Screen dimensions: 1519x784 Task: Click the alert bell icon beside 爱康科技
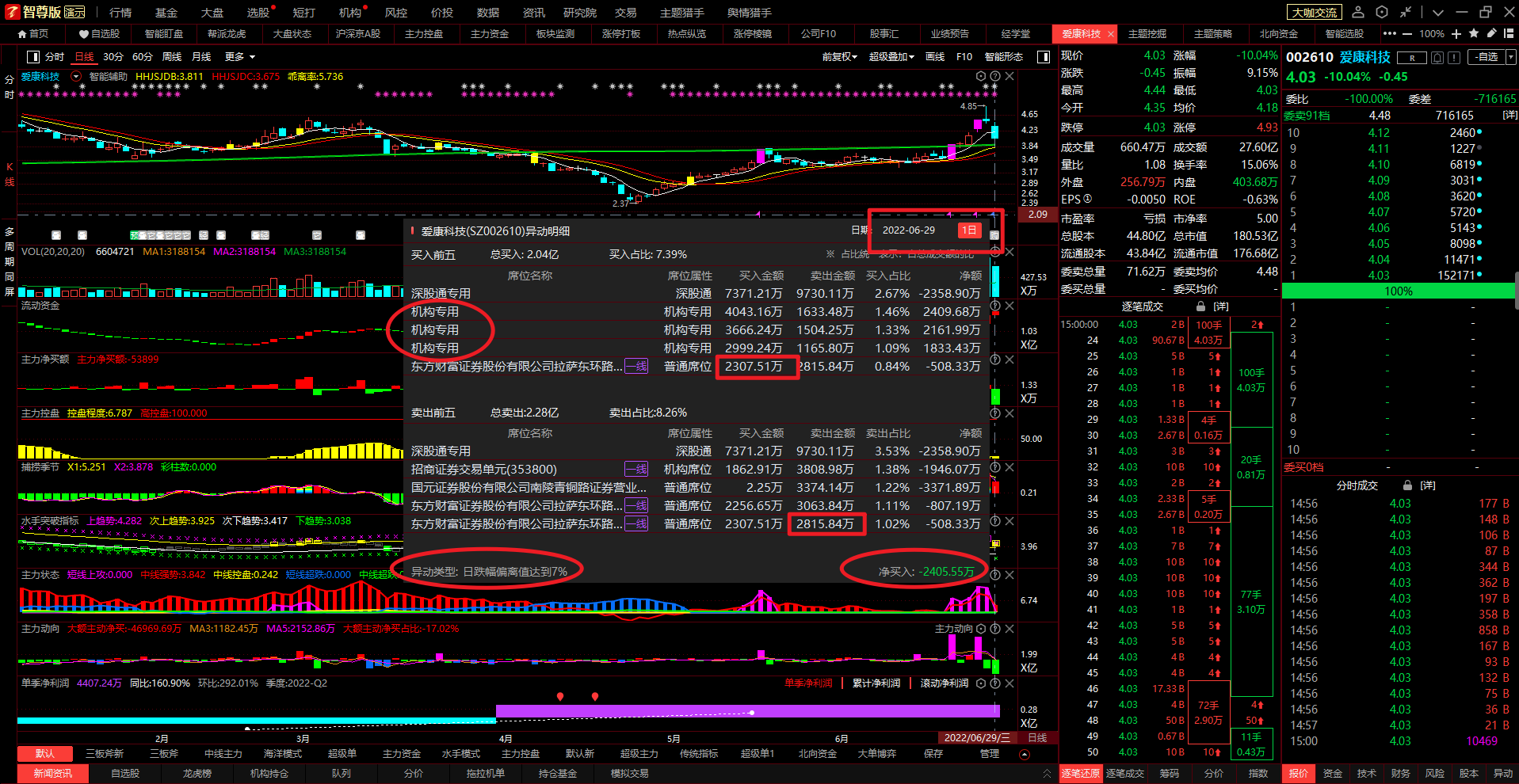pyautogui.click(x=1437, y=58)
